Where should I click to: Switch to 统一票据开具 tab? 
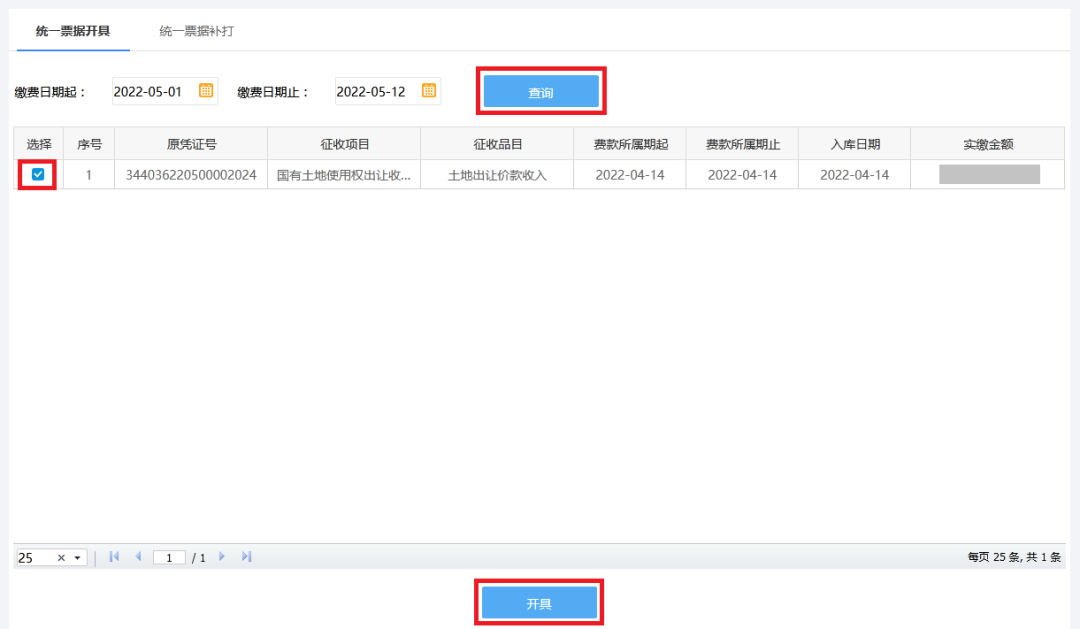pyautogui.click(x=73, y=31)
